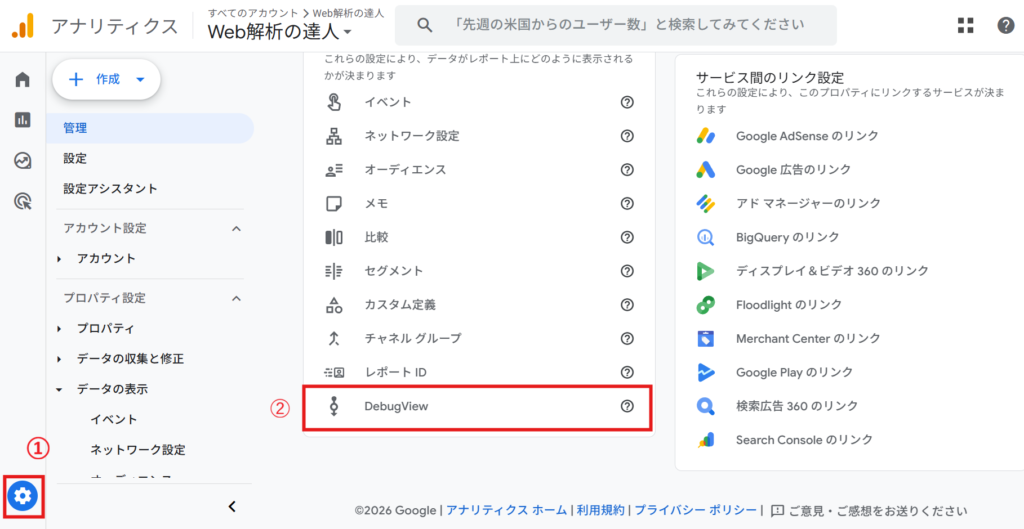Collapse the アカウント設定 section
This screenshot has height=529, width=1024.
click(x=236, y=229)
